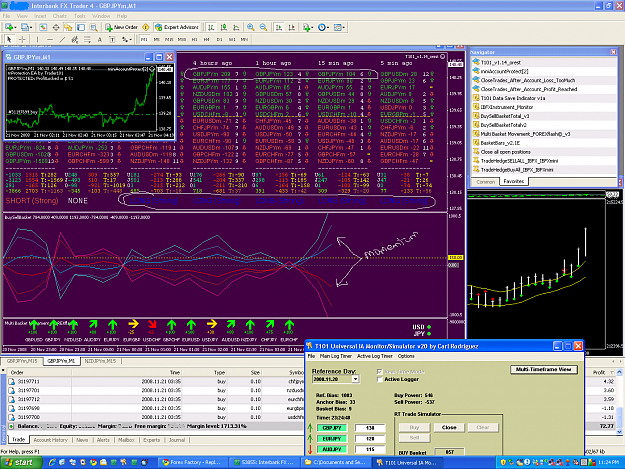The image size is (625, 469).
Task: Switch to the Journal terminal tab
Action: [x=177, y=440]
